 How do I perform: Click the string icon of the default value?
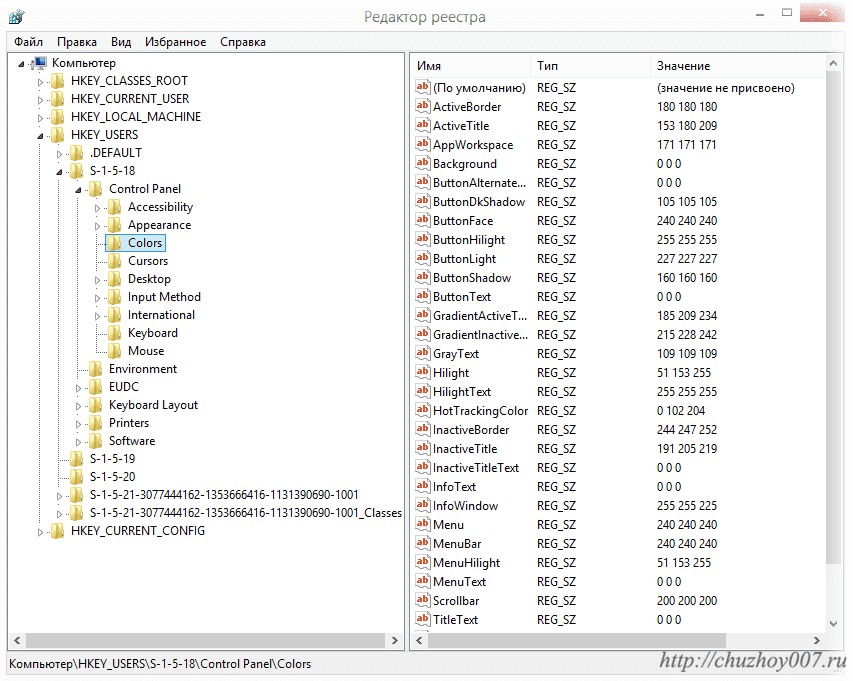[x=423, y=87]
